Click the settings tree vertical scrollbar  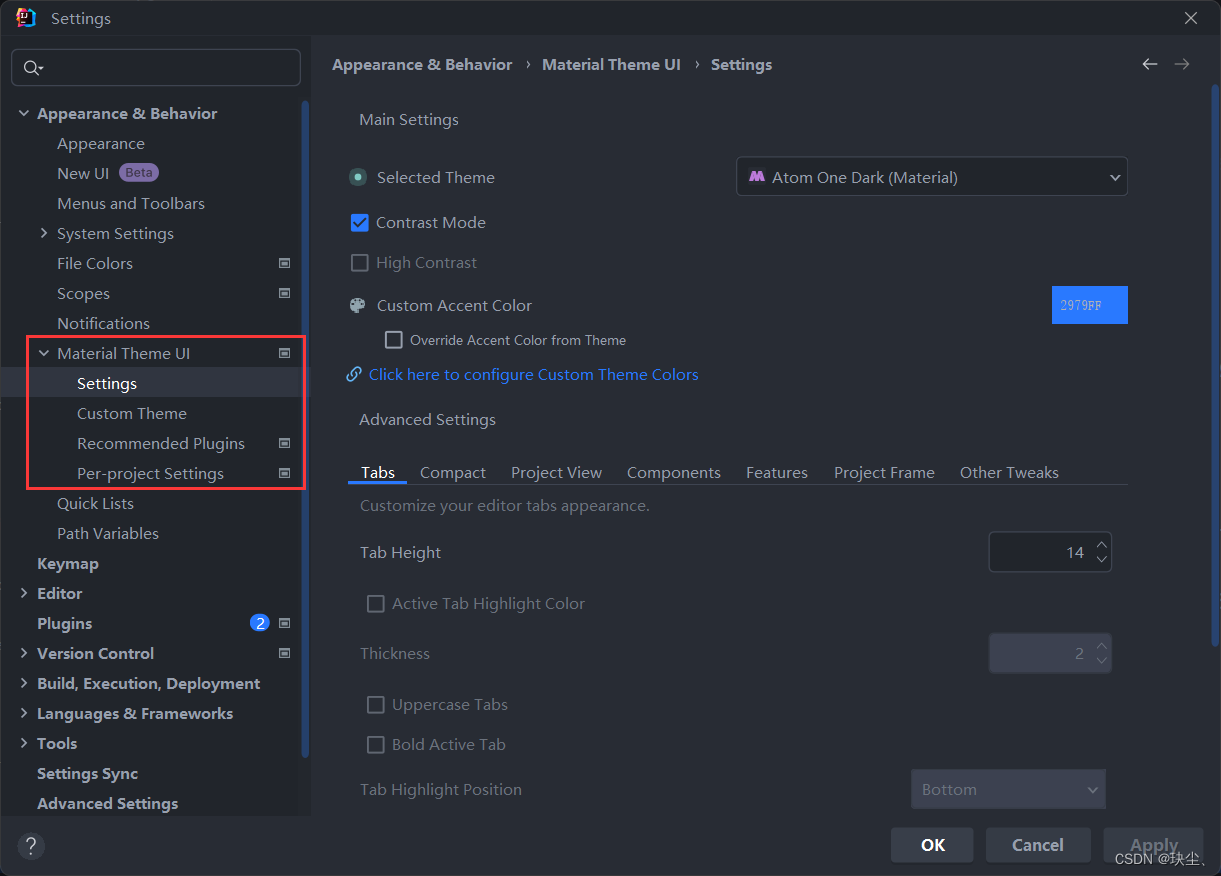(x=305, y=430)
